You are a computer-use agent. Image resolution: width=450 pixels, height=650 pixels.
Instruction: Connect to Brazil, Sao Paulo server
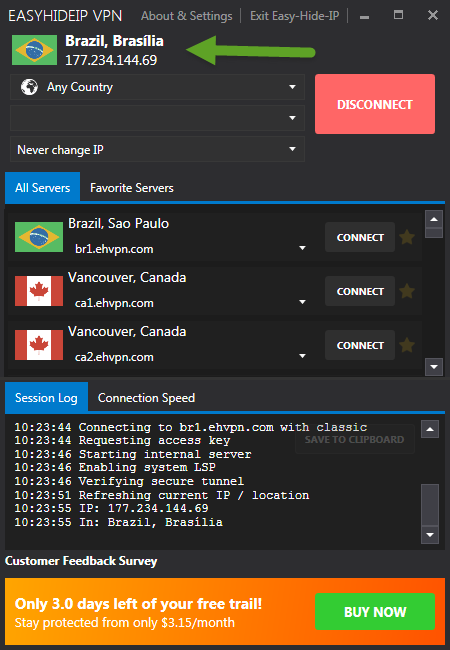click(x=360, y=237)
